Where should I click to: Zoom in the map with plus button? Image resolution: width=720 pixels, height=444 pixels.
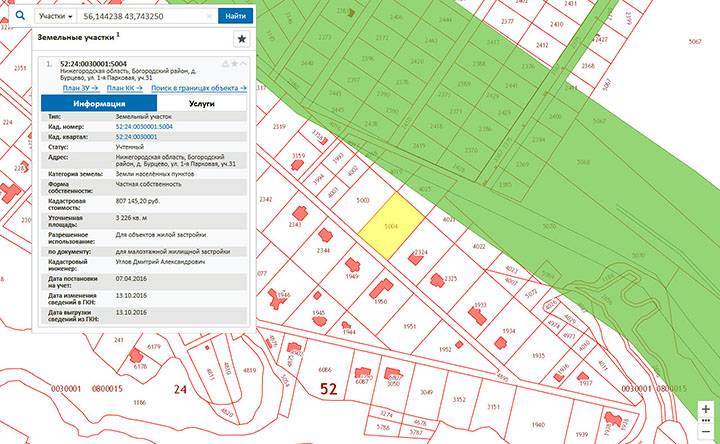[x=706, y=408]
